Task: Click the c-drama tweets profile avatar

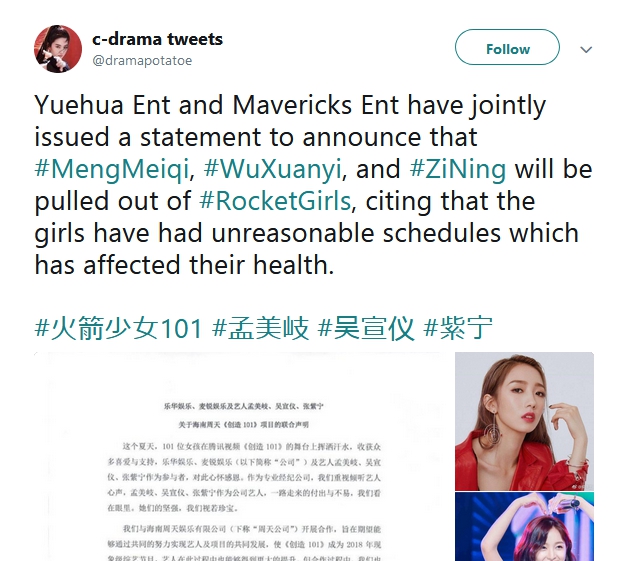Action: (58, 49)
